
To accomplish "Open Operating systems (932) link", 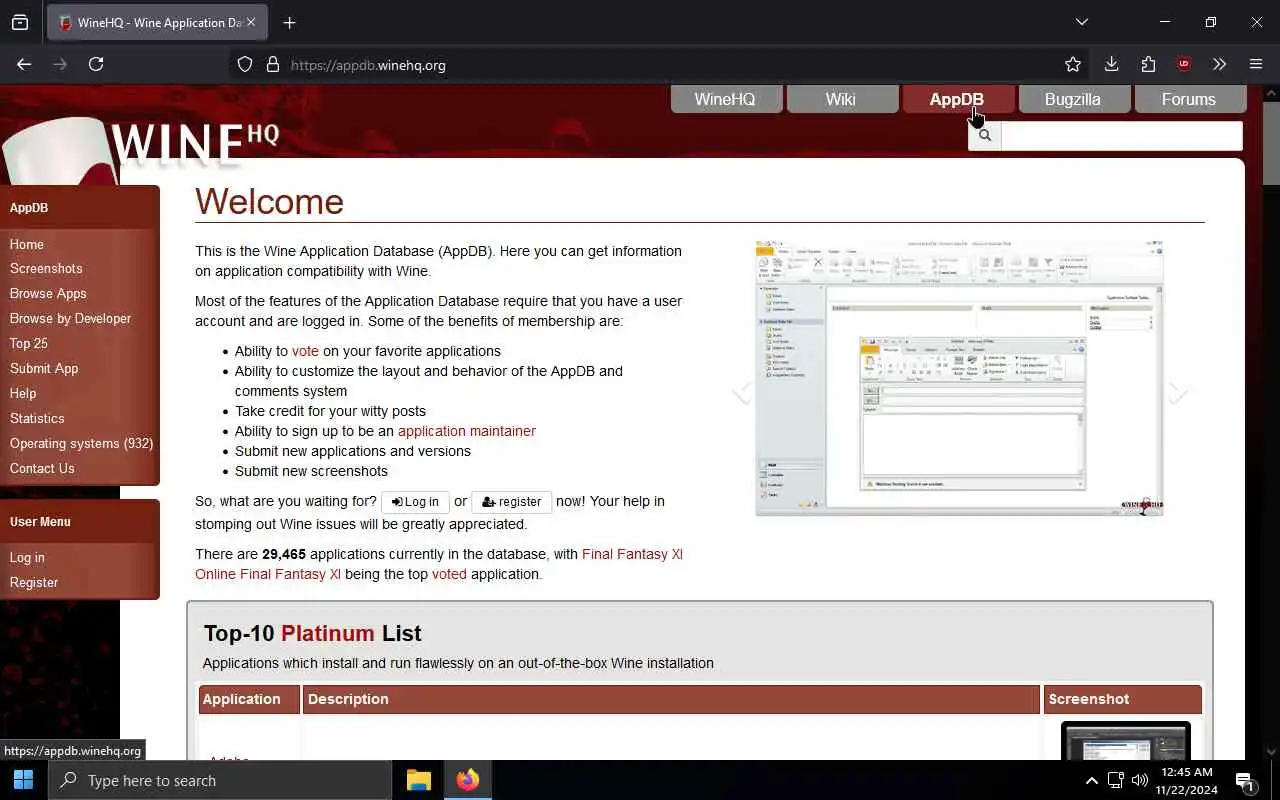I will [x=81, y=443].
